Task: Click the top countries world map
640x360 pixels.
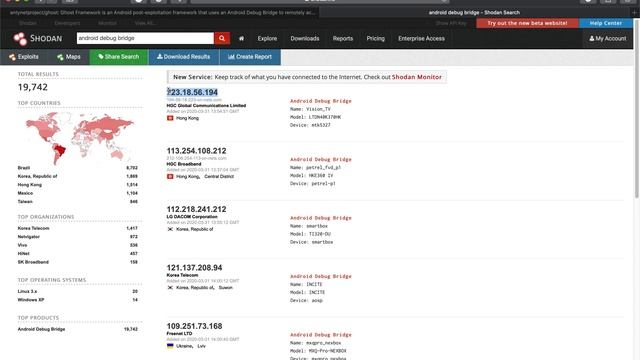Action: coord(80,138)
